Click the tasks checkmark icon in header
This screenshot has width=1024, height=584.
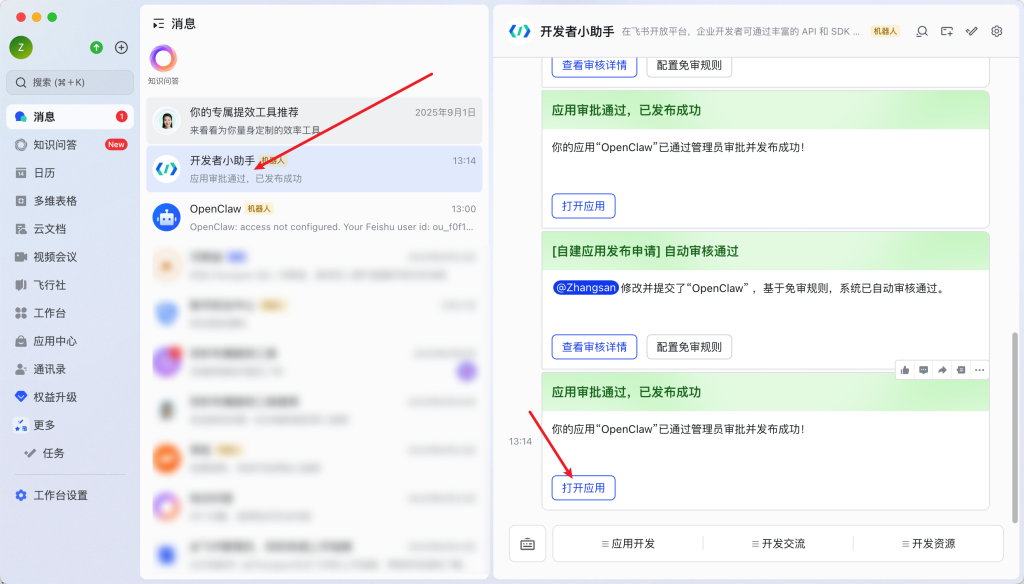click(x=972, y=31)
